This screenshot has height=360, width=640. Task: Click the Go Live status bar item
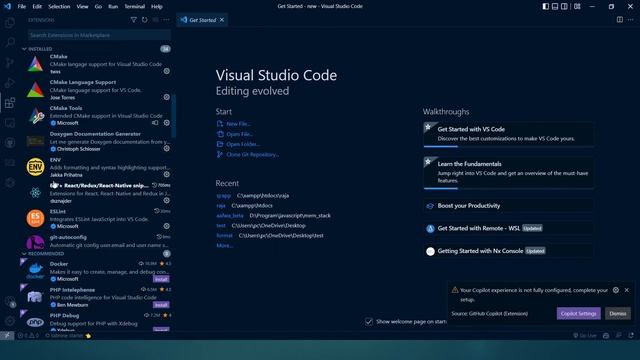point(584,336)
